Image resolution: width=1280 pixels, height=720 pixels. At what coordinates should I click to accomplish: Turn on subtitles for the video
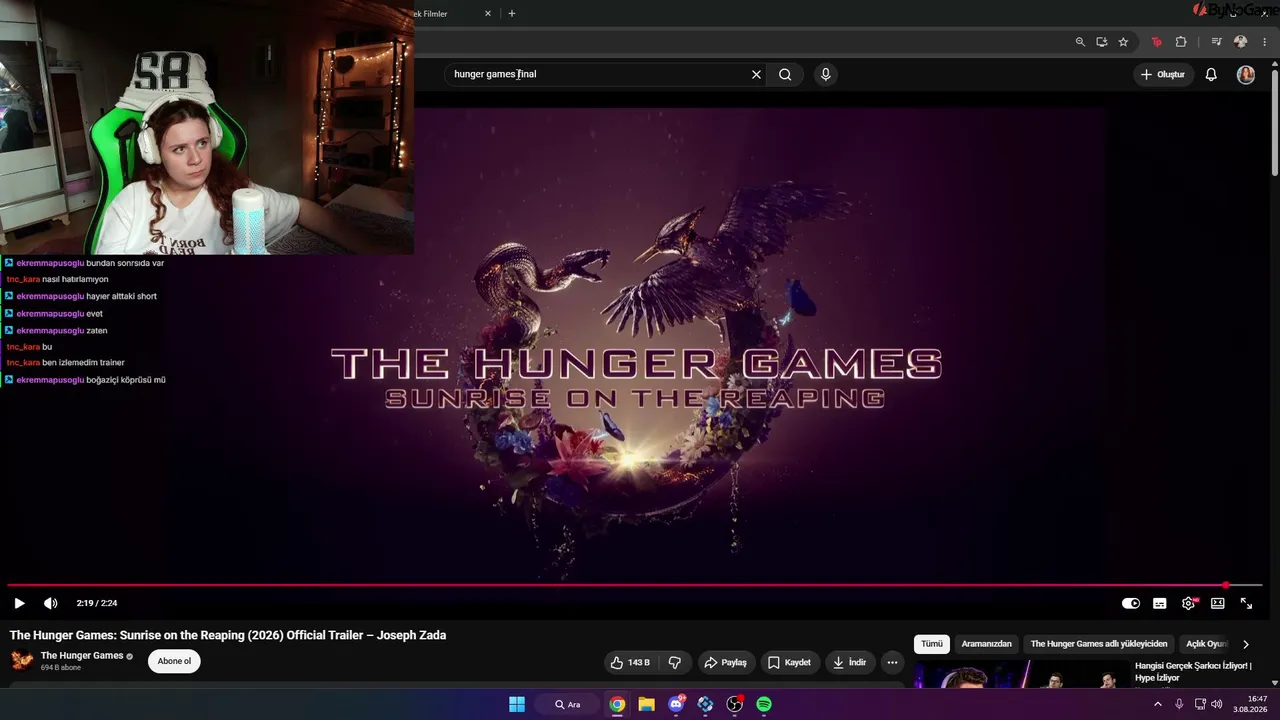pos(1159,603)
